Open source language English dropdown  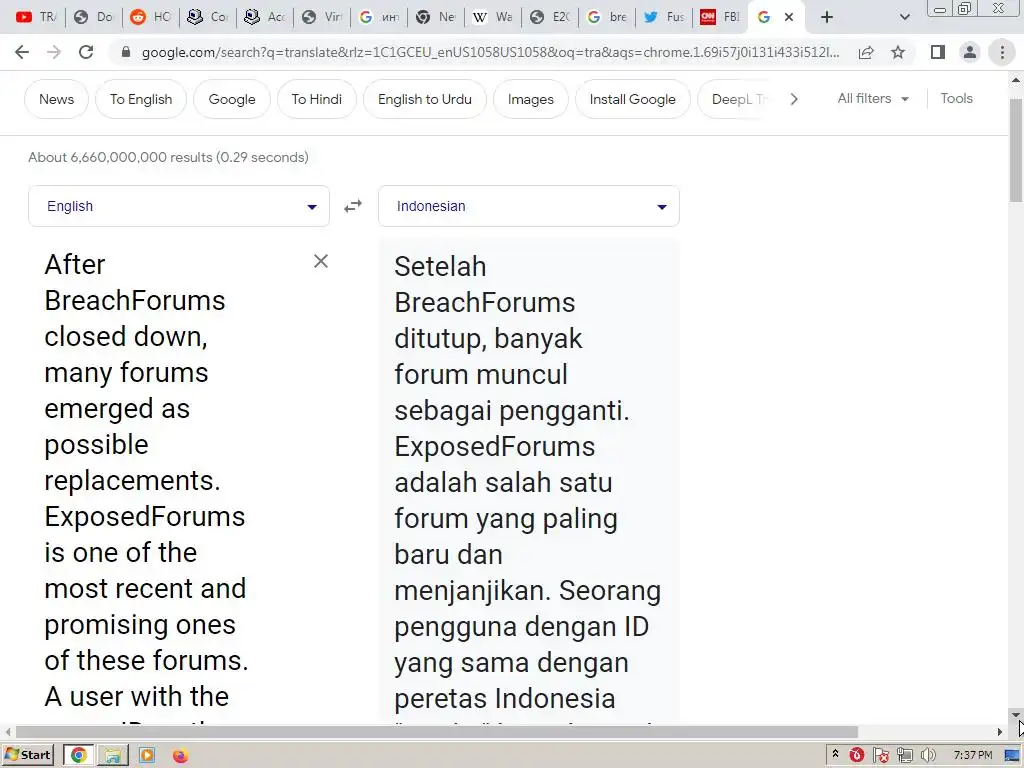[x=179, y=206]
